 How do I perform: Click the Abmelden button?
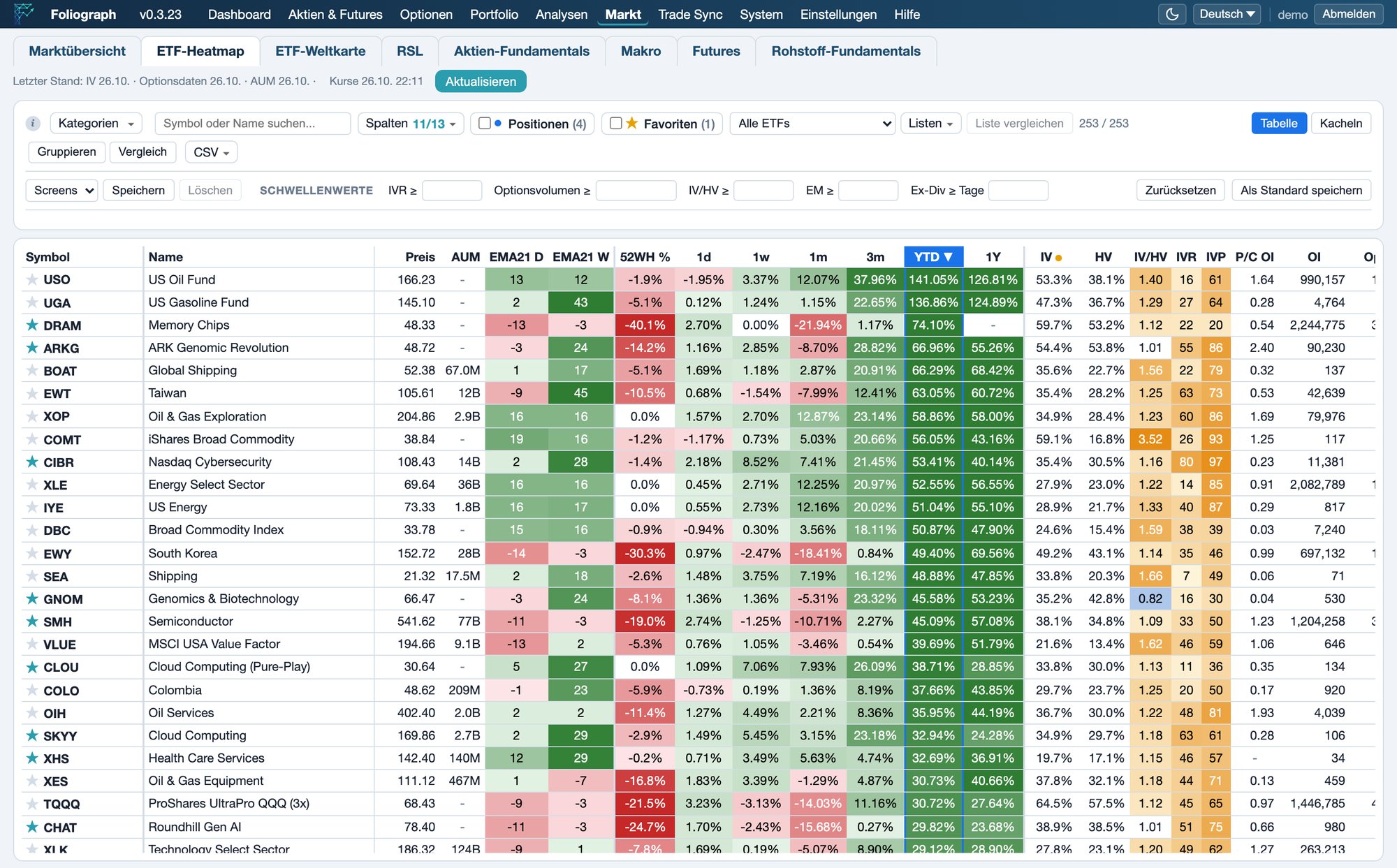(1348, 14)
